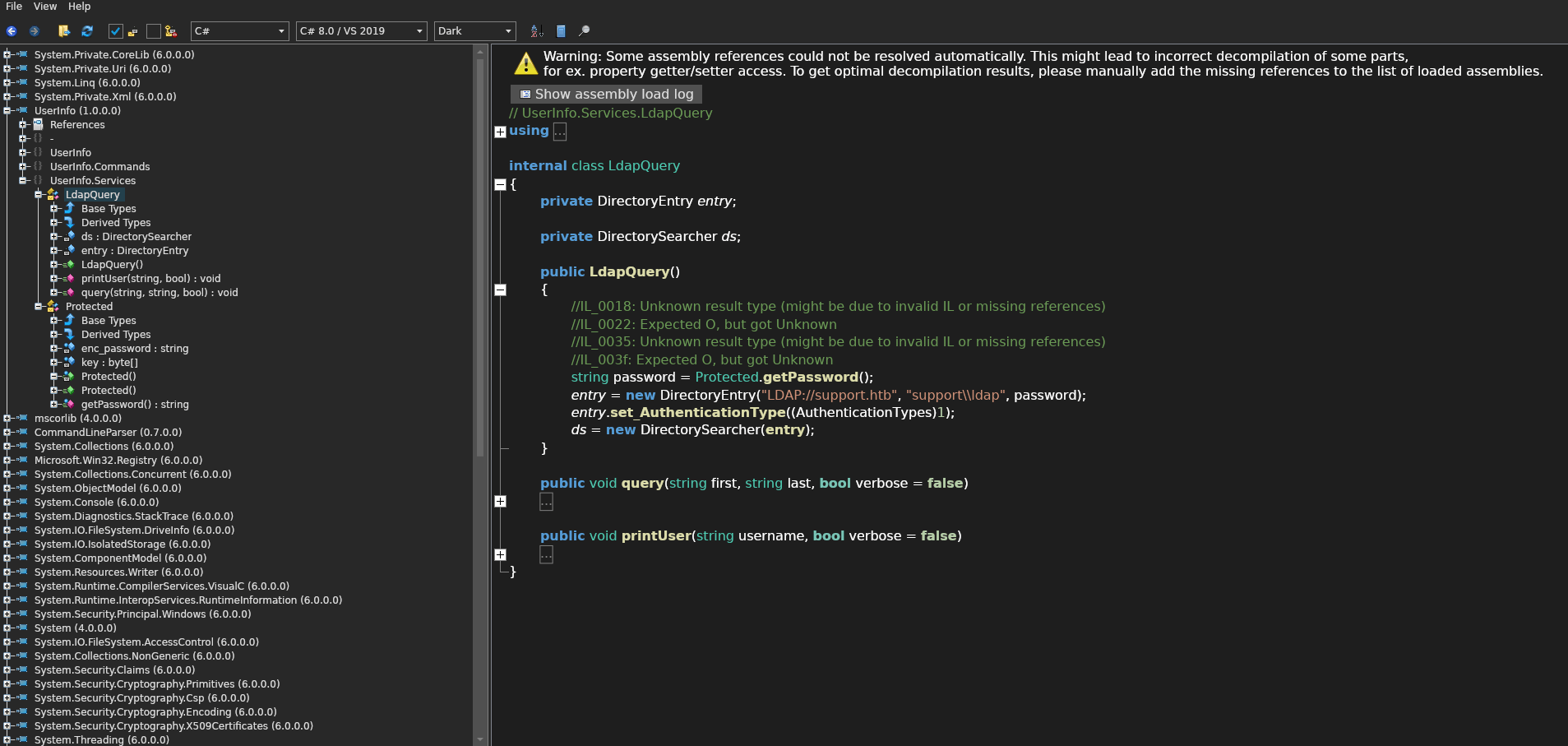The image size is (1568, 746).
Task: Click the tree panel scrollbar up arrow
Action: click(480, 52)
